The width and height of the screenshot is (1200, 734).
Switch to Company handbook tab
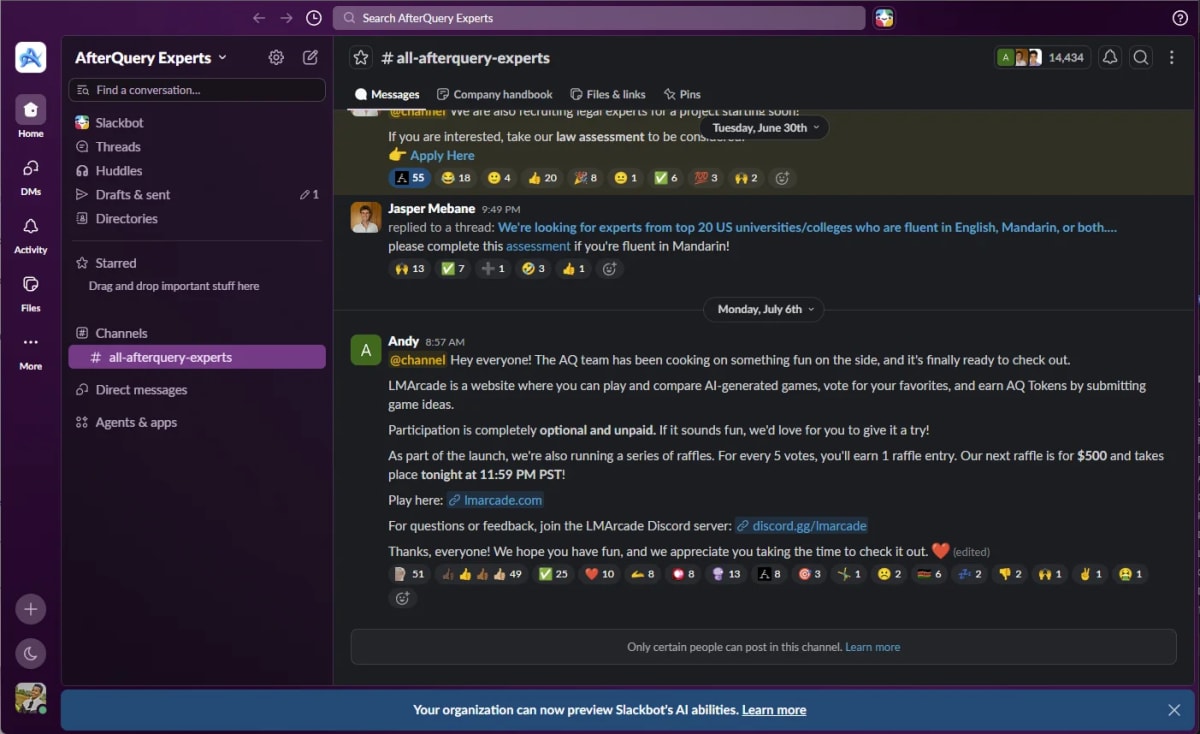pyautogui.click(x=494, y=94)
